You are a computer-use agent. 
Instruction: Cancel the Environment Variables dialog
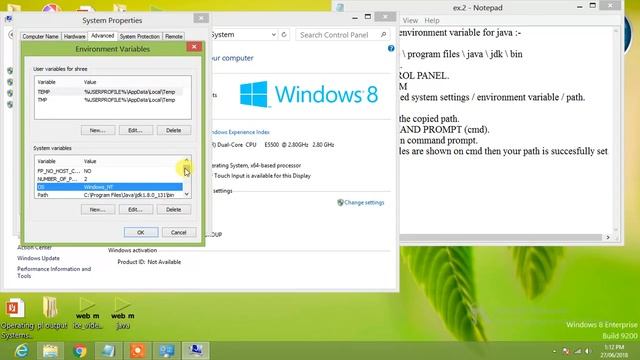tap(179, 232)
